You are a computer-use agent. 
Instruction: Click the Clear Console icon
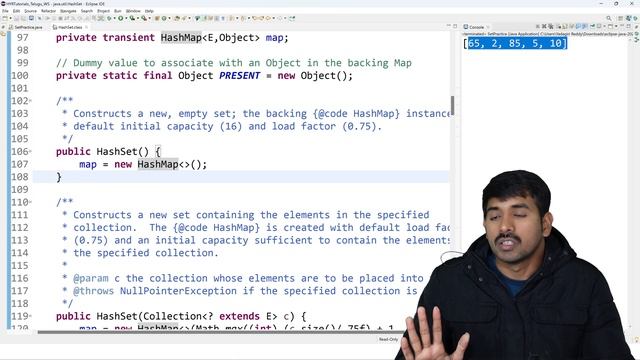[559, 27]
